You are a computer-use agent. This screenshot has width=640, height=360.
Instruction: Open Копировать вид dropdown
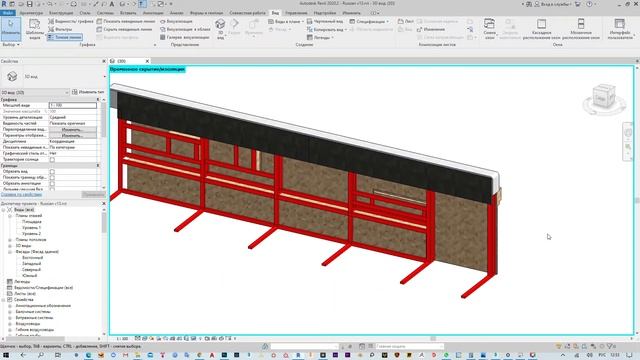(327, 29)
